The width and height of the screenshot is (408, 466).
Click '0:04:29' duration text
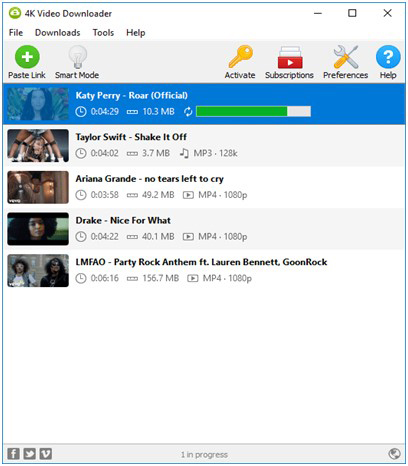point(105,112)
